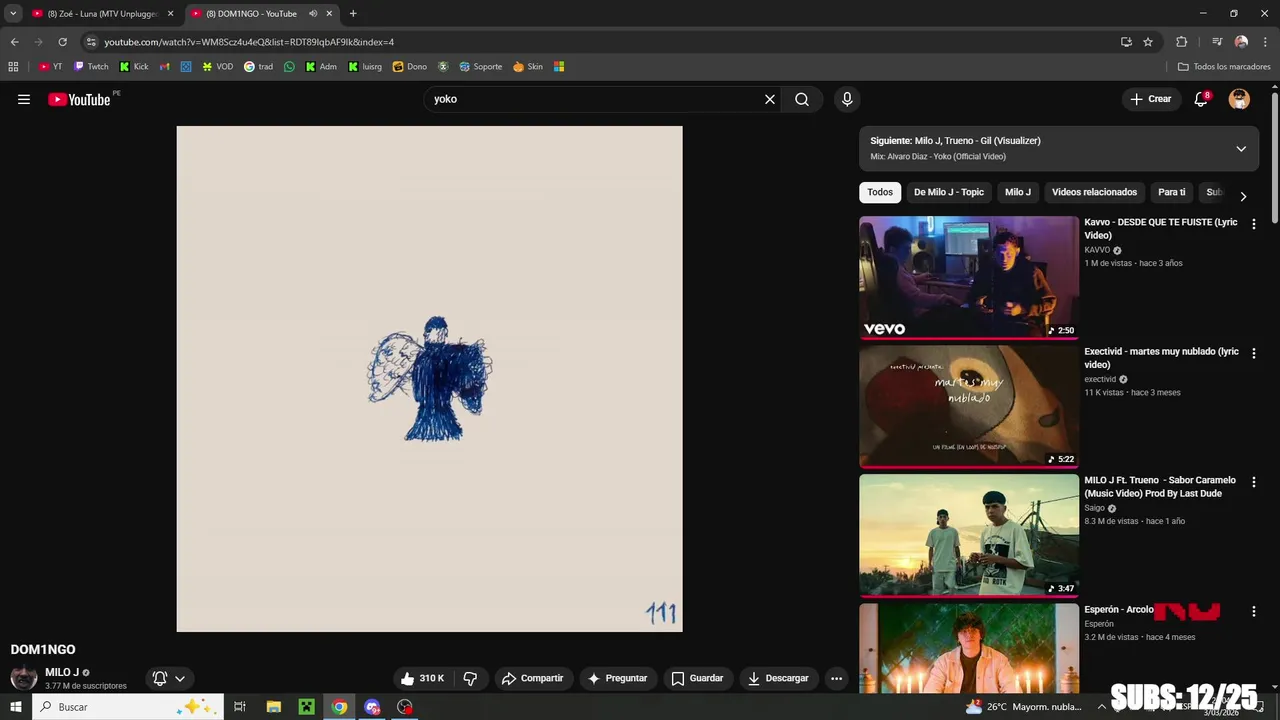
Task: Open File Explorer from taskbar
Action: click(273, 707)
